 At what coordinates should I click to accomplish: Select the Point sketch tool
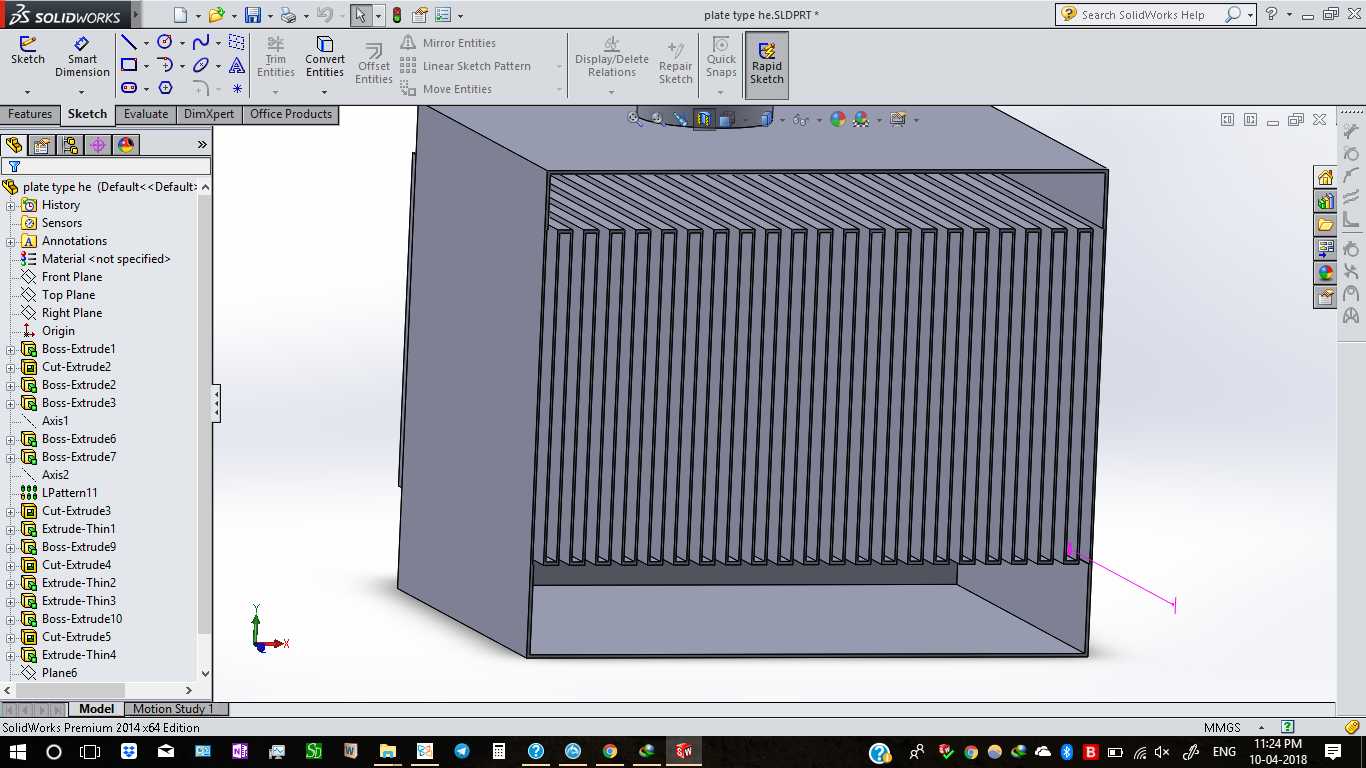tap(237, 88)
